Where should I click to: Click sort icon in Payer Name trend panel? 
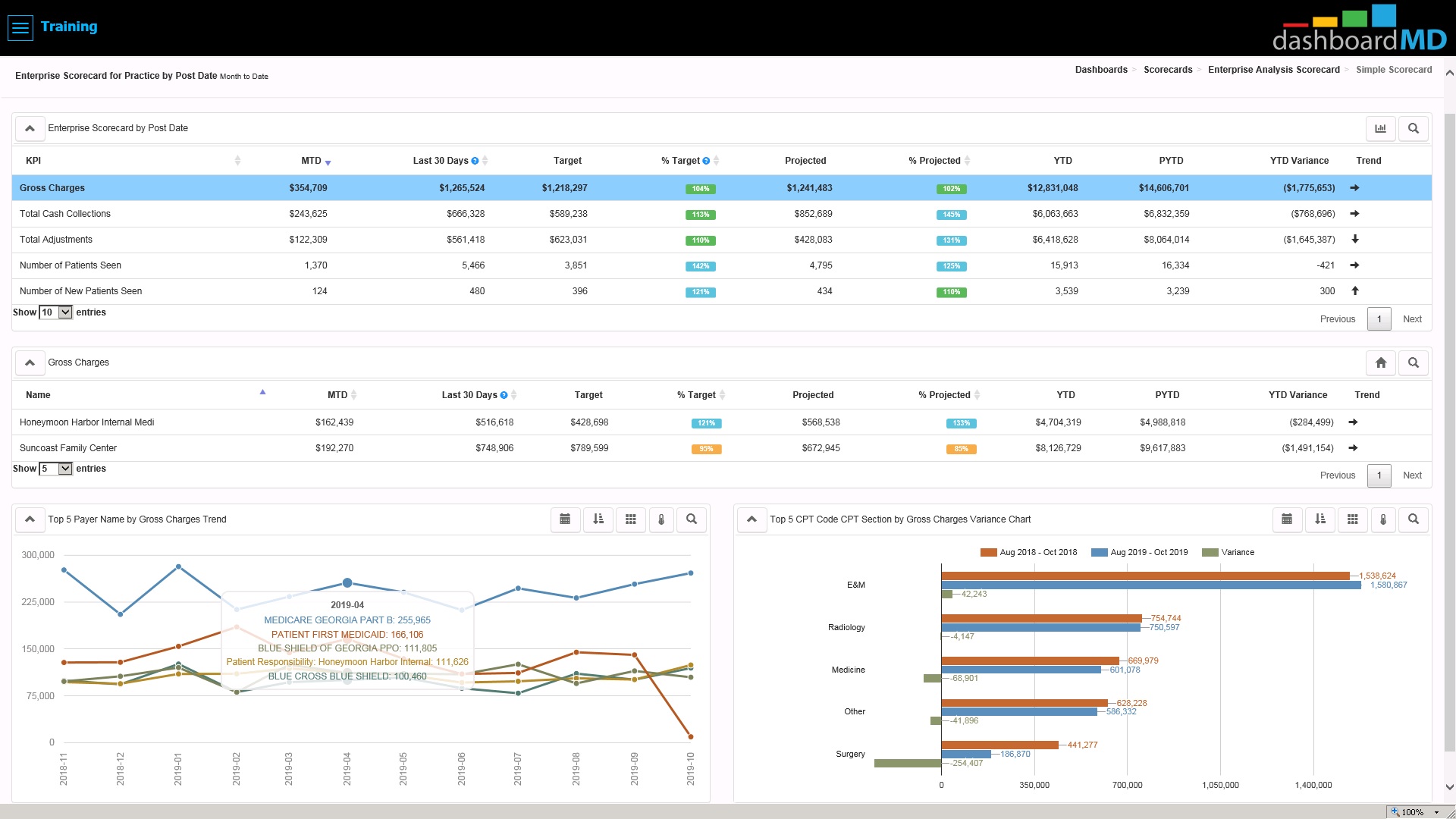click(598, 519)
